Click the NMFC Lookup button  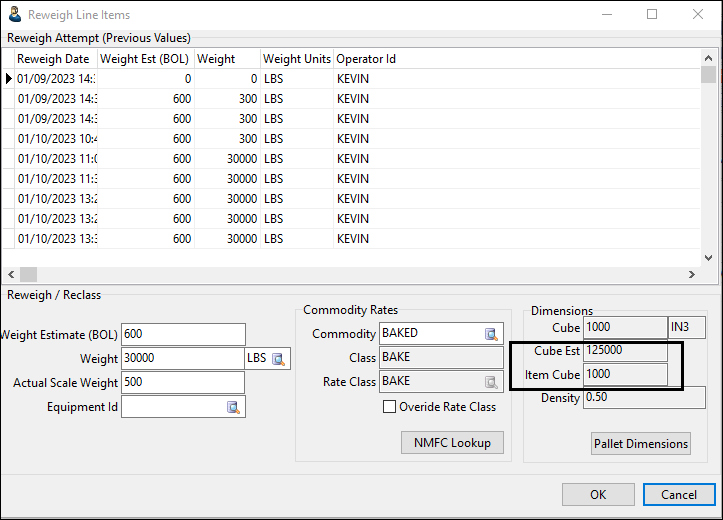point(452,442)
